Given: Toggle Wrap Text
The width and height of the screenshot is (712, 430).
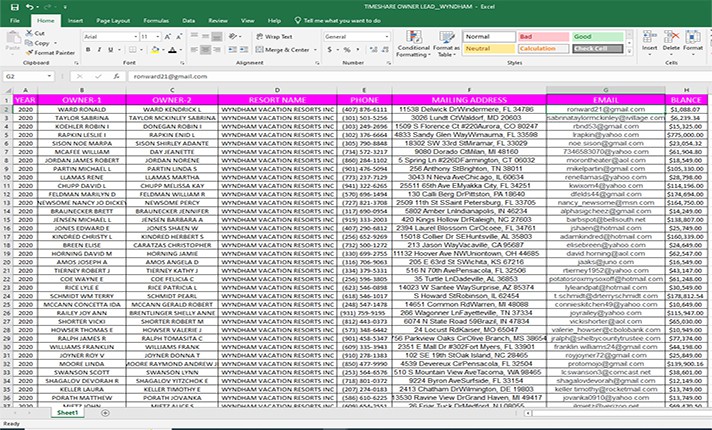Looking at the screenshot, I should coord(274,36).
